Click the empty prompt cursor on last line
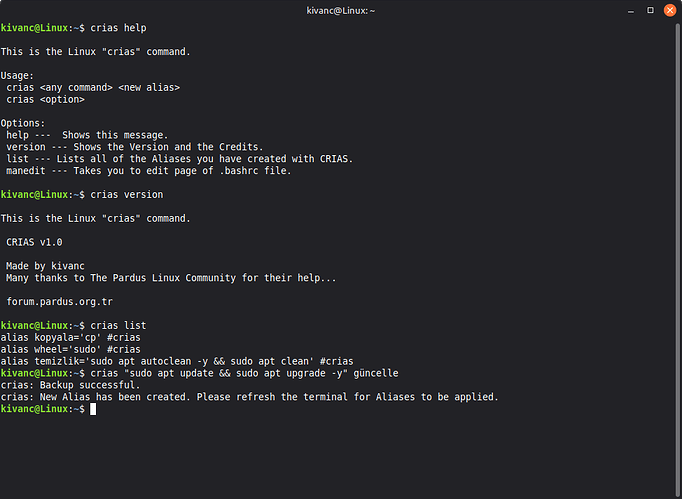This screenshot has height=499, width=682. 93,409
